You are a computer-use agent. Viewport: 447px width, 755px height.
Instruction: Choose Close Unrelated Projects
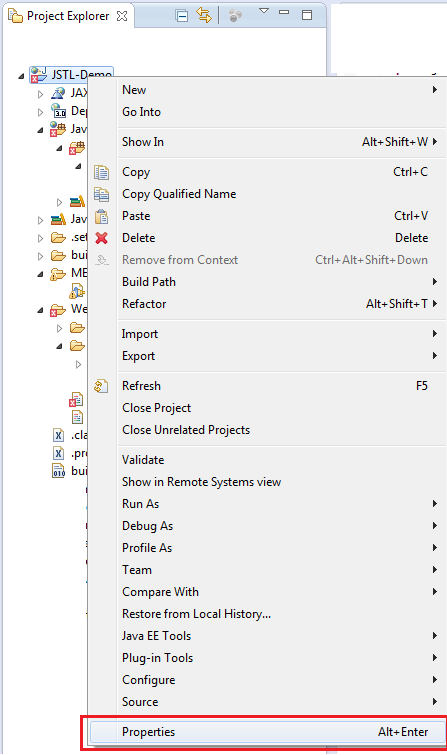(x=267, y=430)
